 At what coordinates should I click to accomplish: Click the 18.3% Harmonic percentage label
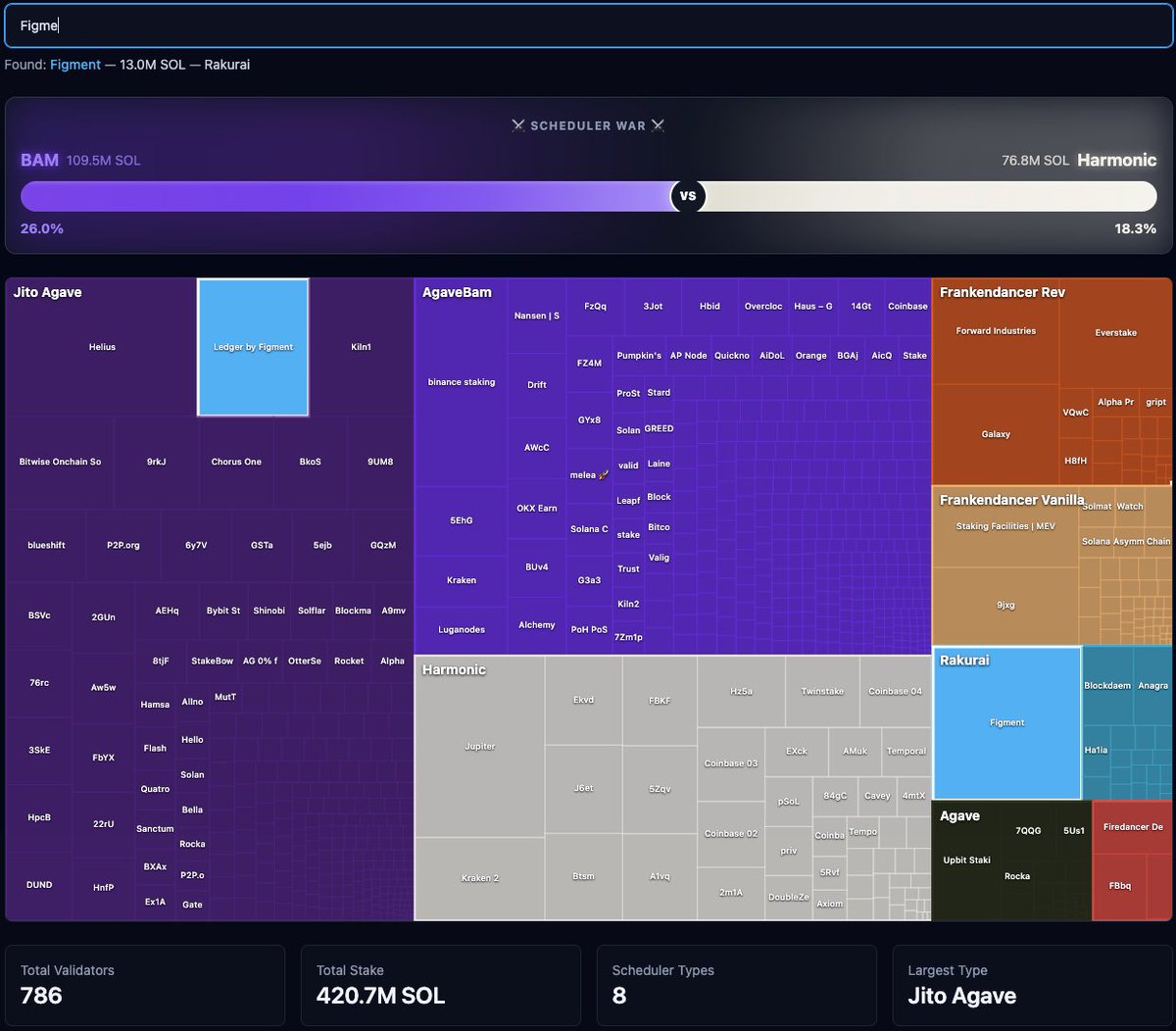(x=1135, y=228)
